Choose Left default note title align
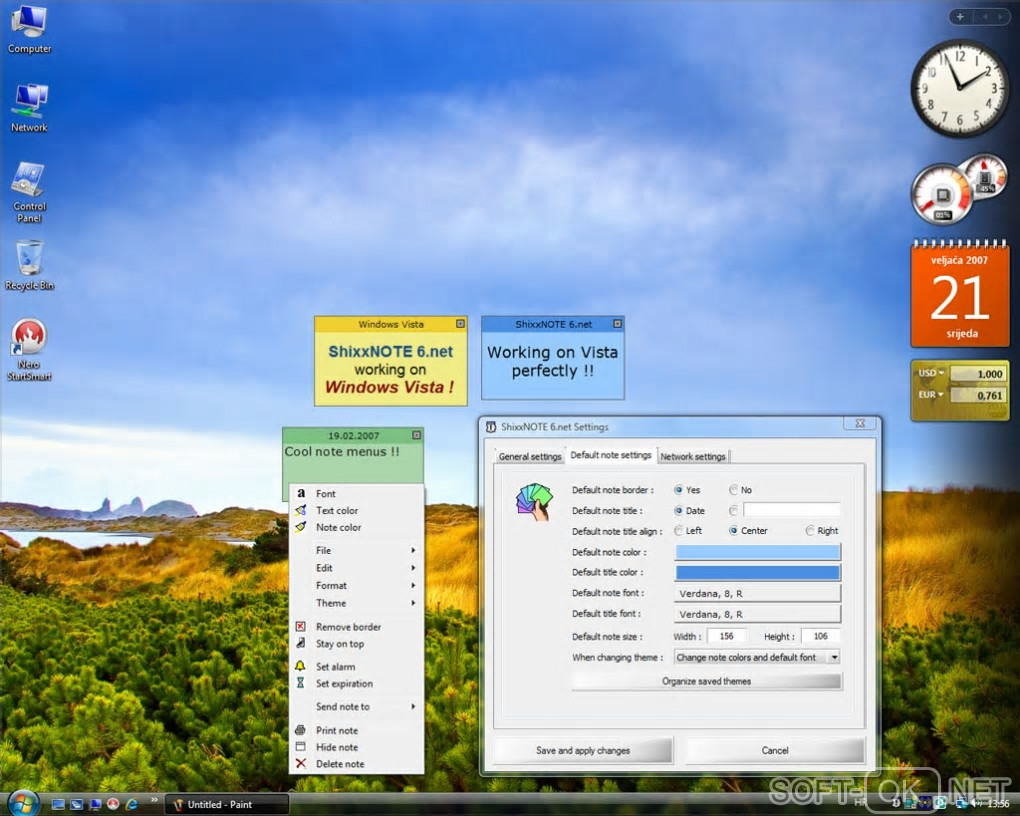The width and height of the screenshot is (1020, 816). pos(678,530)
